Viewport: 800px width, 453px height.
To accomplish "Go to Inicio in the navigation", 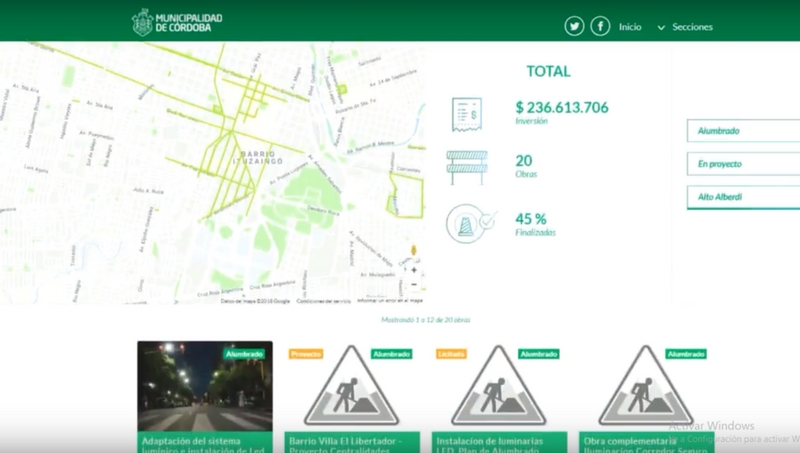I will pyautogui.click(x=630, y=27).
